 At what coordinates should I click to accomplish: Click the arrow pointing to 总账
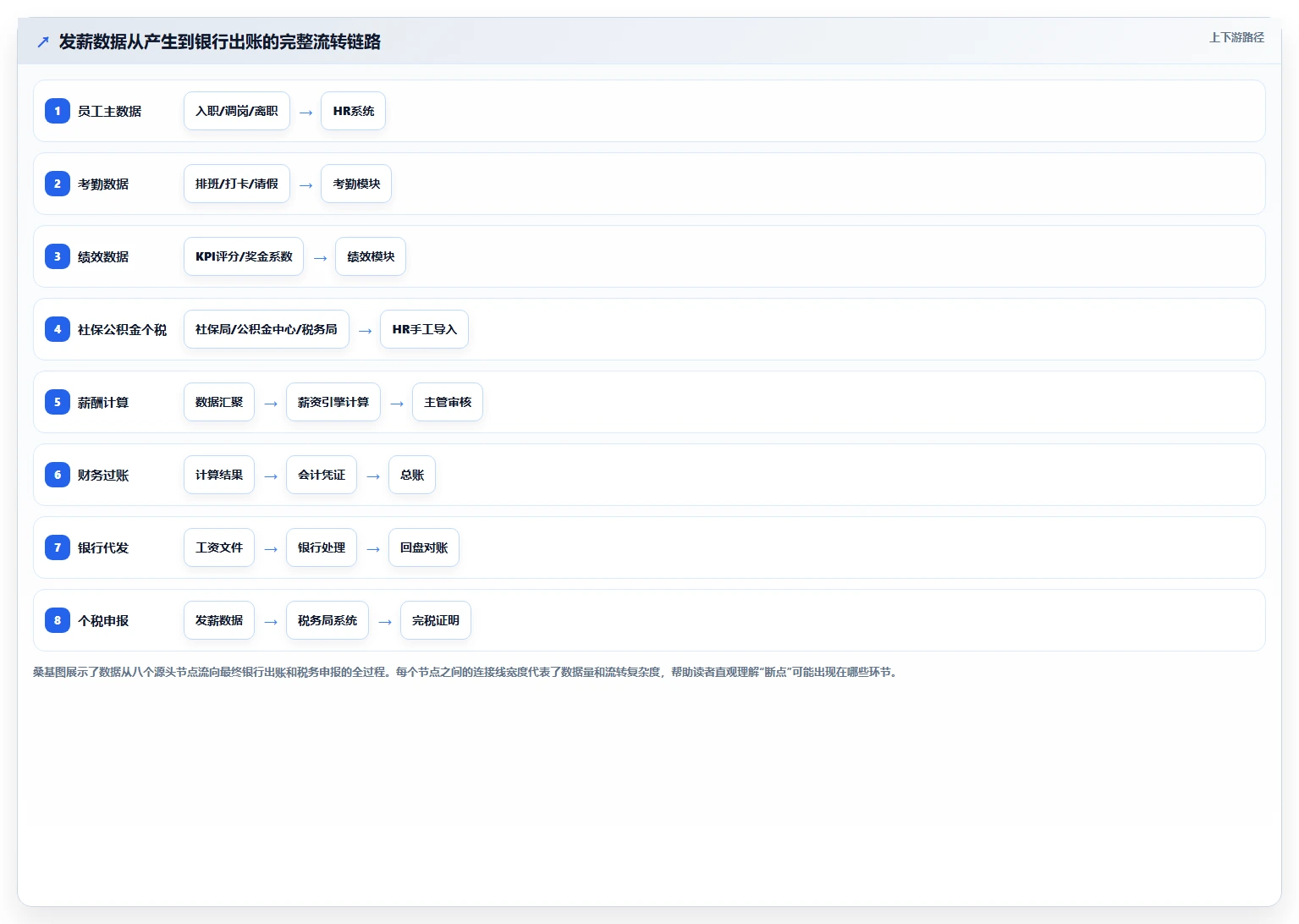point(373,476)
